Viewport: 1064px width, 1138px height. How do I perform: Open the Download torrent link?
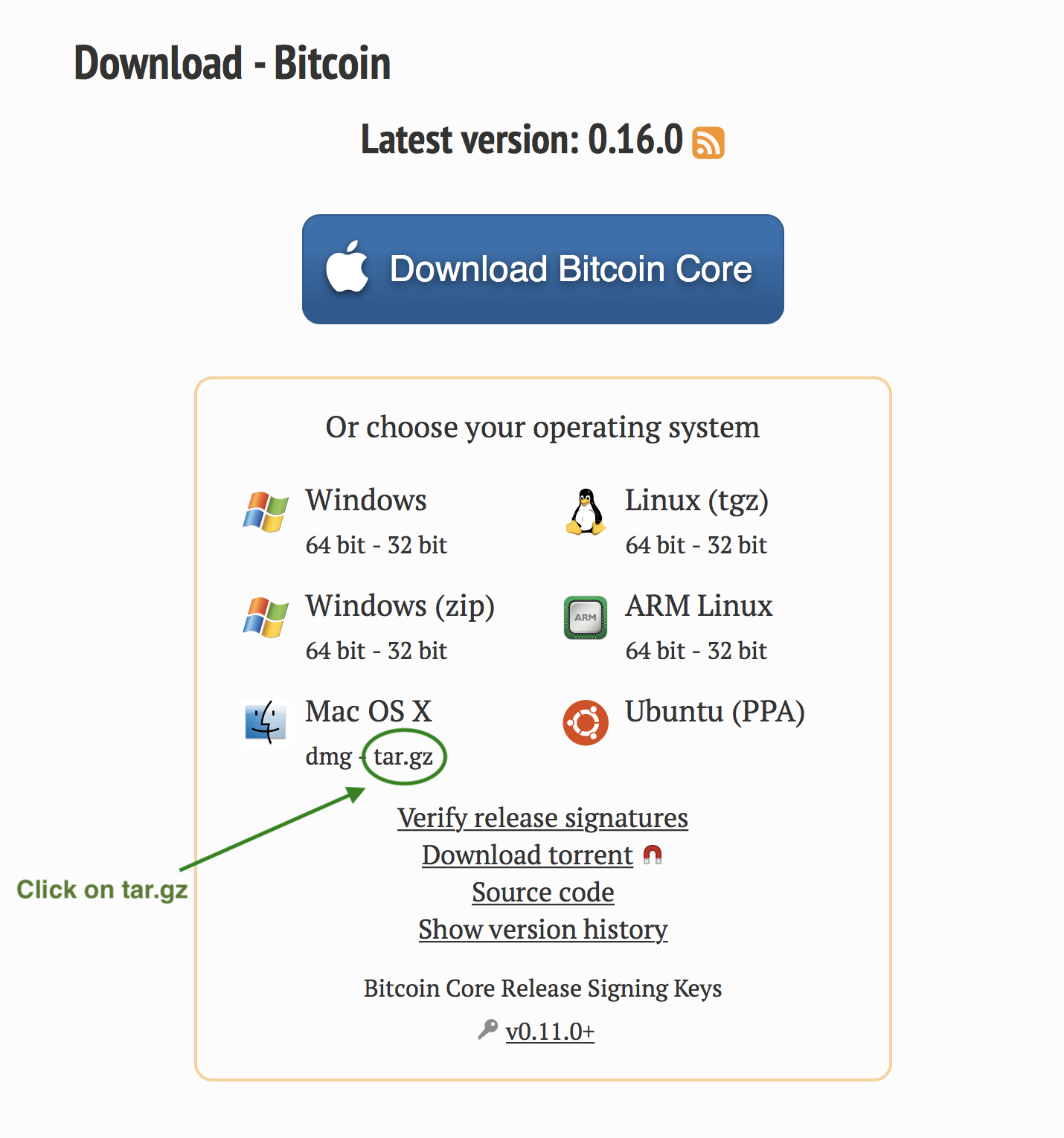click(x=526, y=855)
